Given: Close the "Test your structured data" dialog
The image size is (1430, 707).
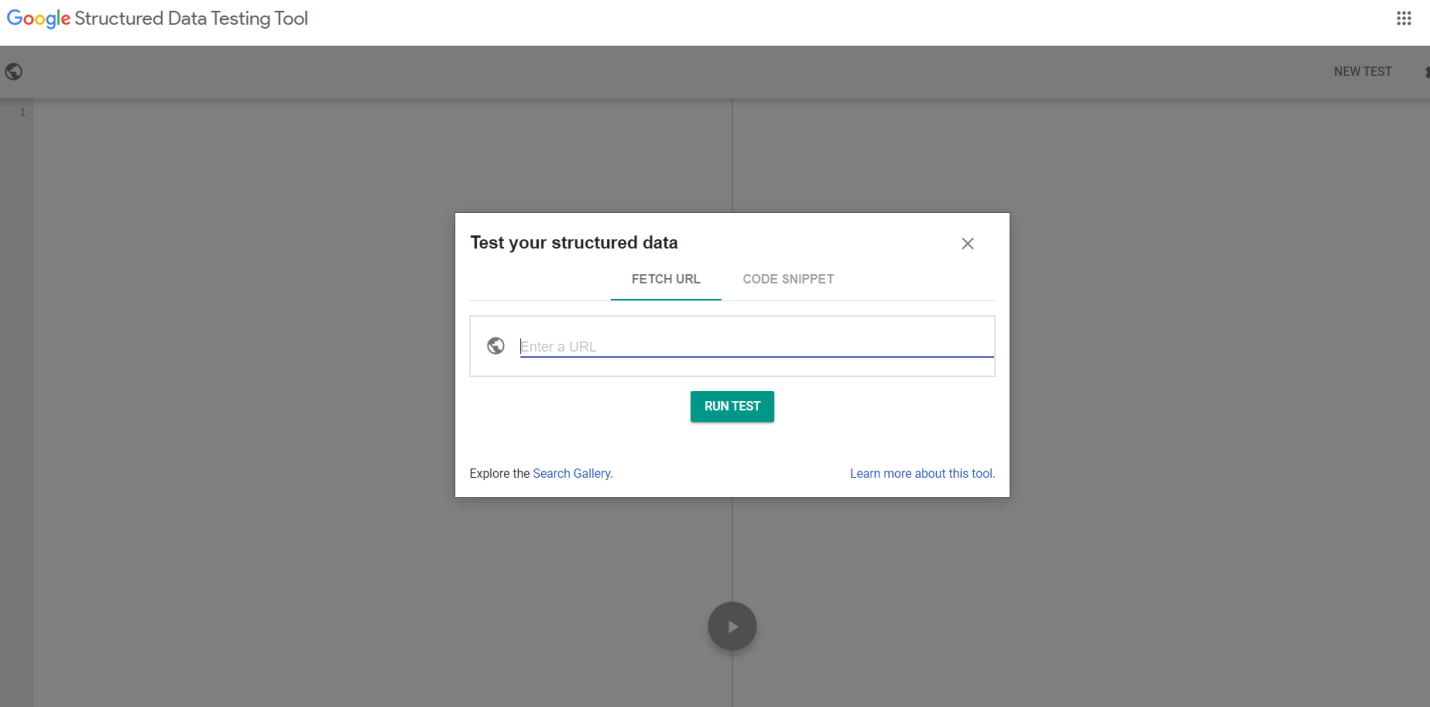Looking at the screenshot, I should pos(967,243).
